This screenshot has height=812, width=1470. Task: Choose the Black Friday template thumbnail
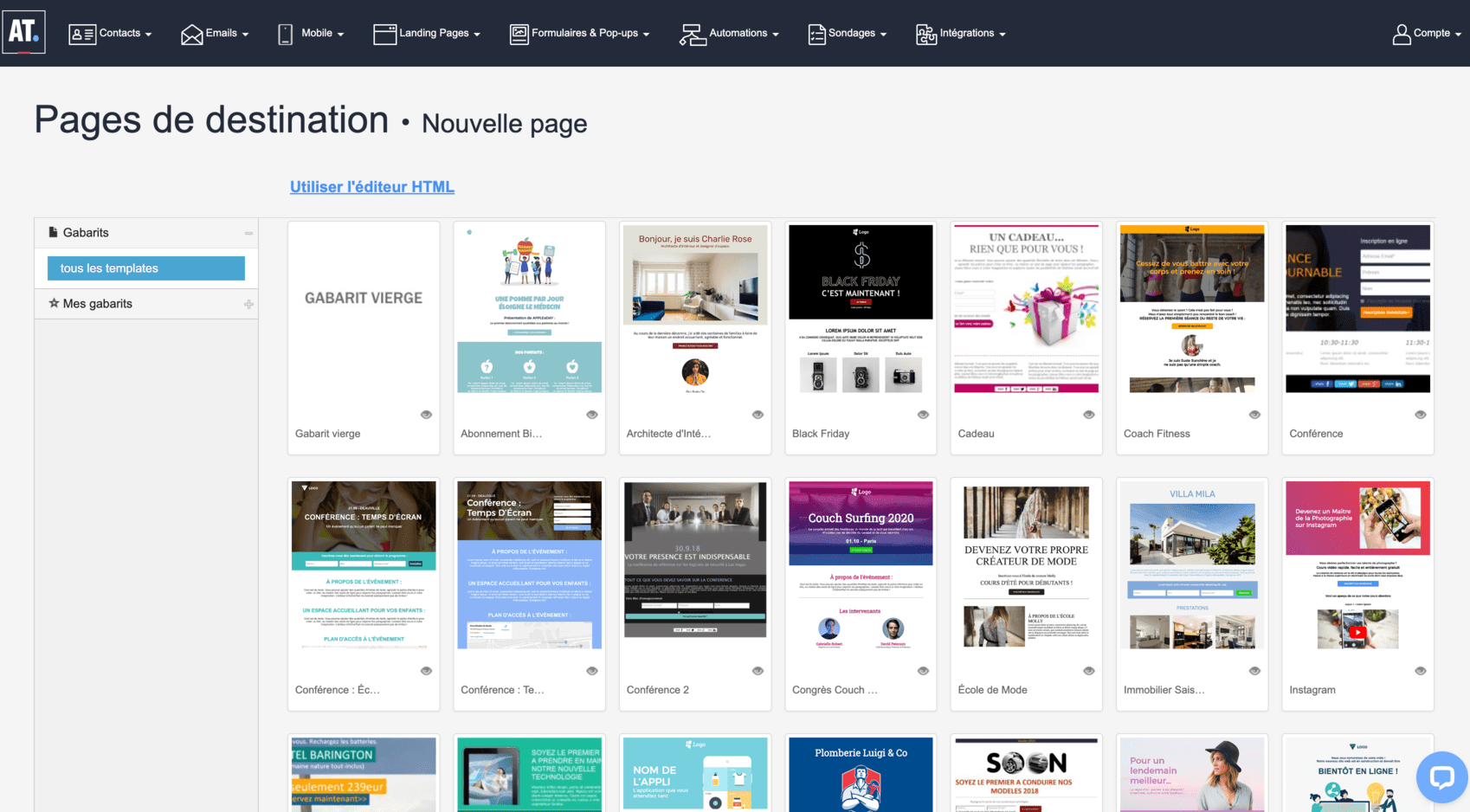click(x=861, y=309)
